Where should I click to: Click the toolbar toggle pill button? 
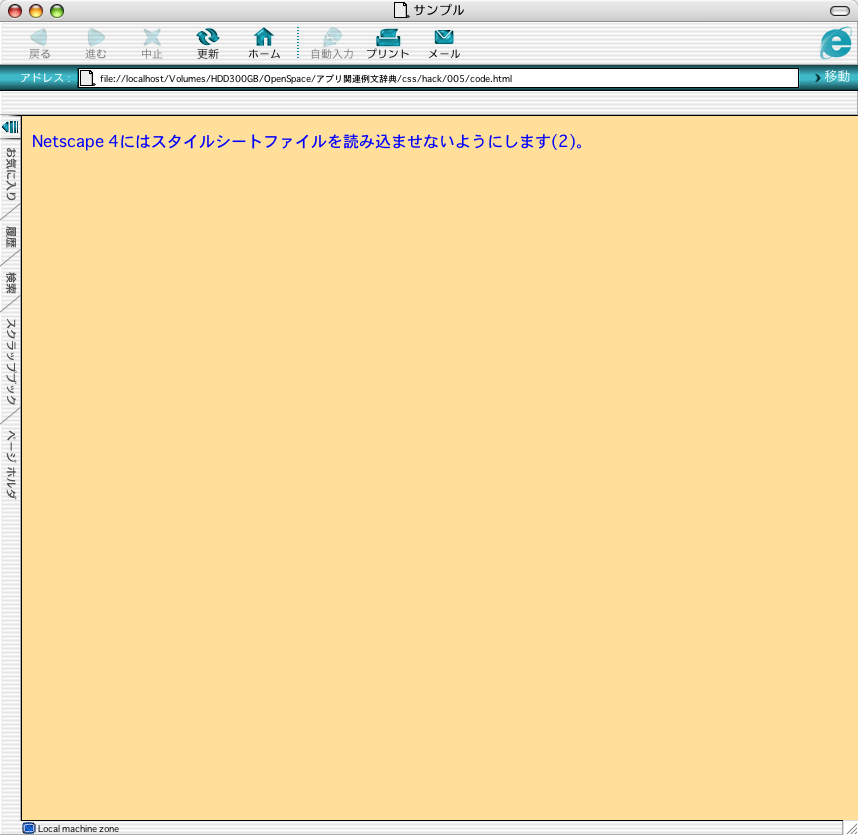pyautogui.click(x=840, y=10)
